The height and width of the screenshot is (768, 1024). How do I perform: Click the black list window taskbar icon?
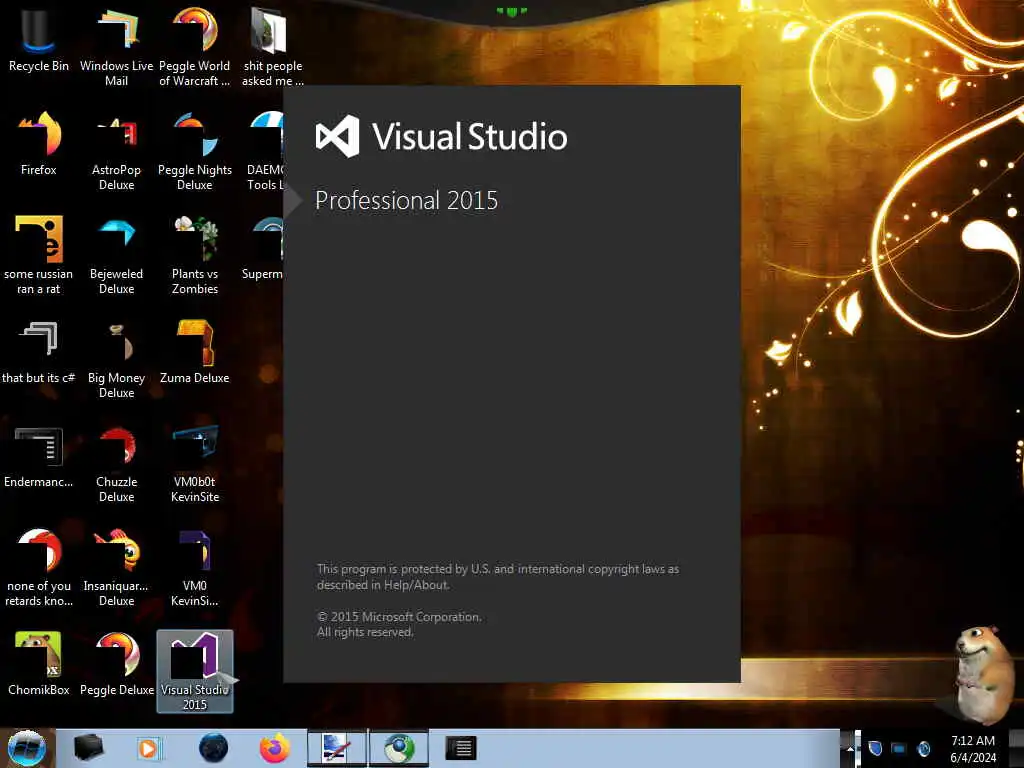461,748
